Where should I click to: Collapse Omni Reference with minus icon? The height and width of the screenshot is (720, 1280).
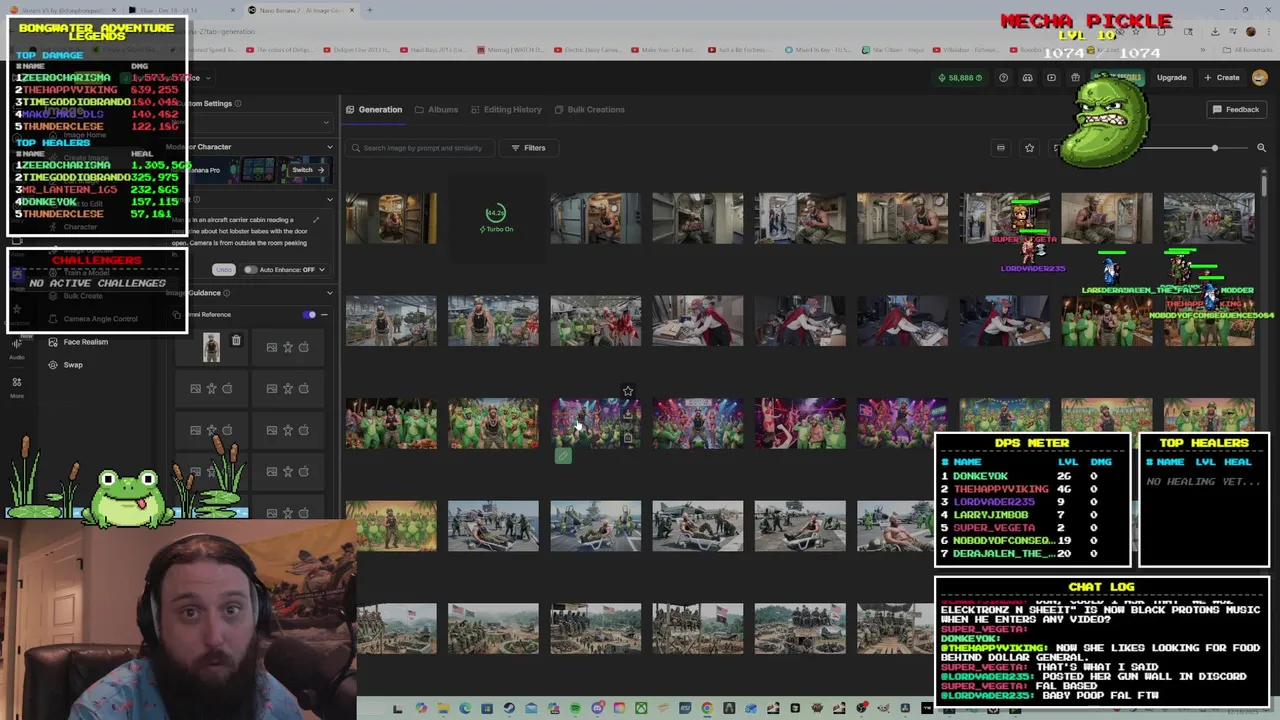pos(324,315)
